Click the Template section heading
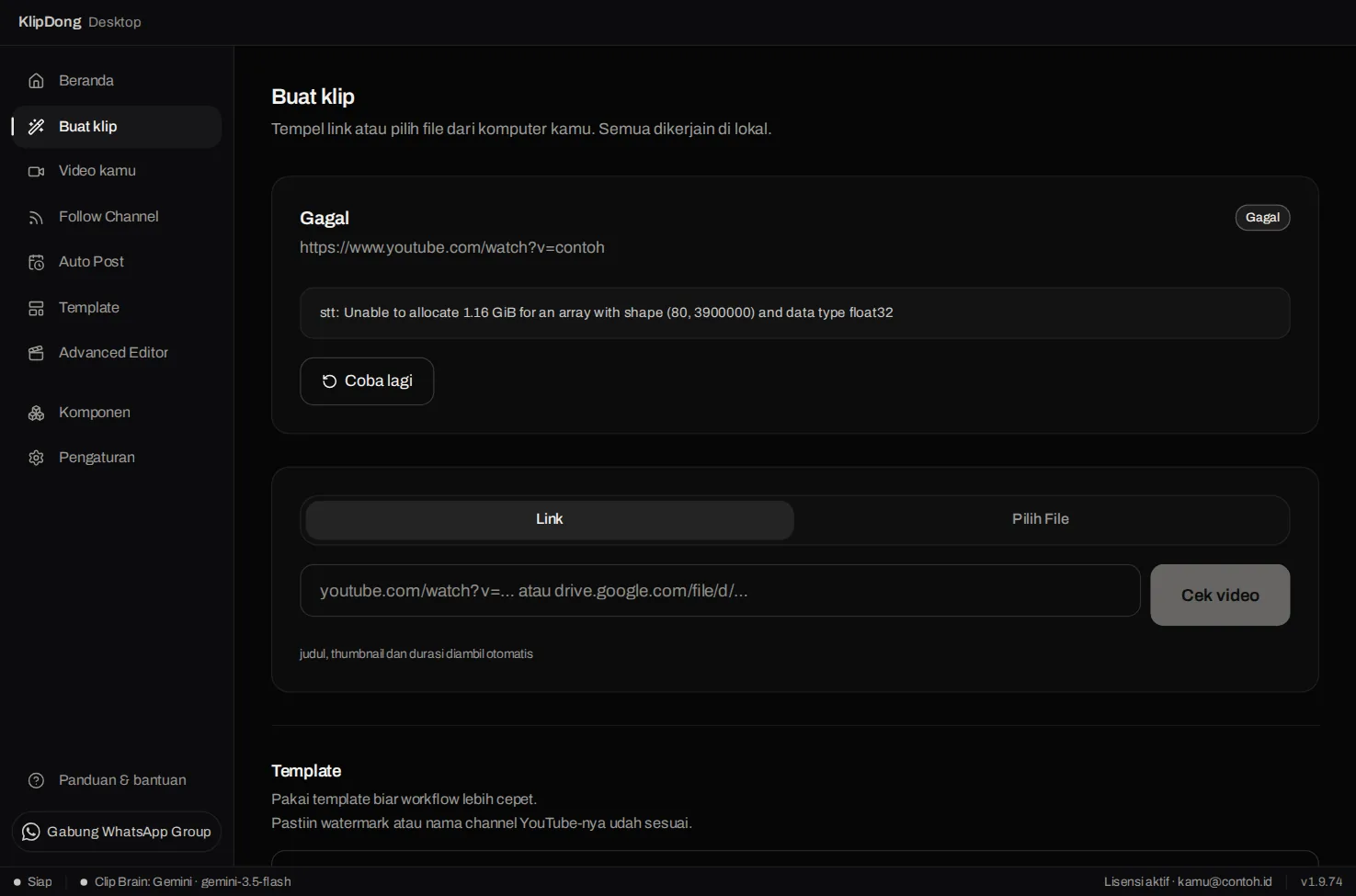 (306, 771)
